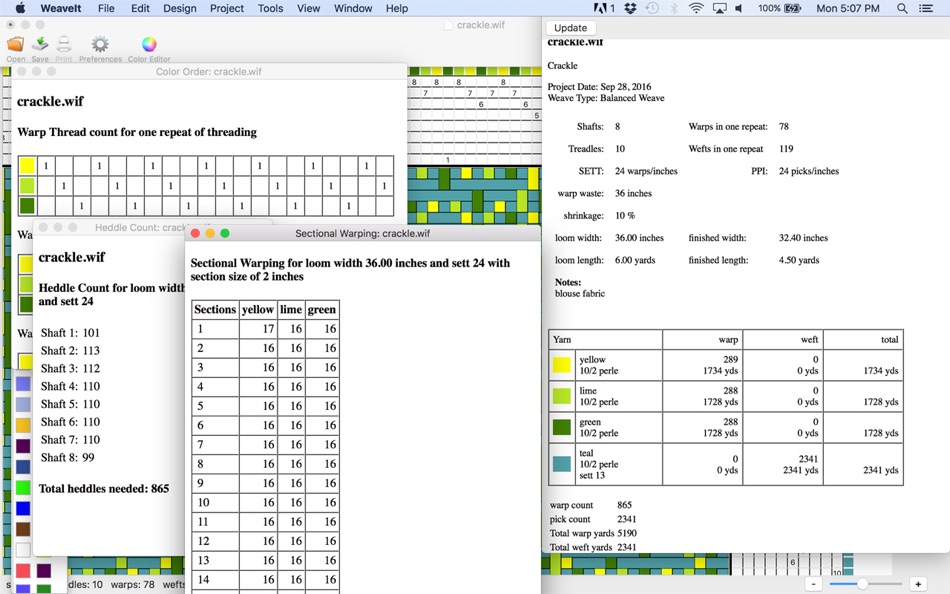This screenshot has width=950, height=594.
Task: Open Spotlight search icon
Action: click(x=902, y=8)
